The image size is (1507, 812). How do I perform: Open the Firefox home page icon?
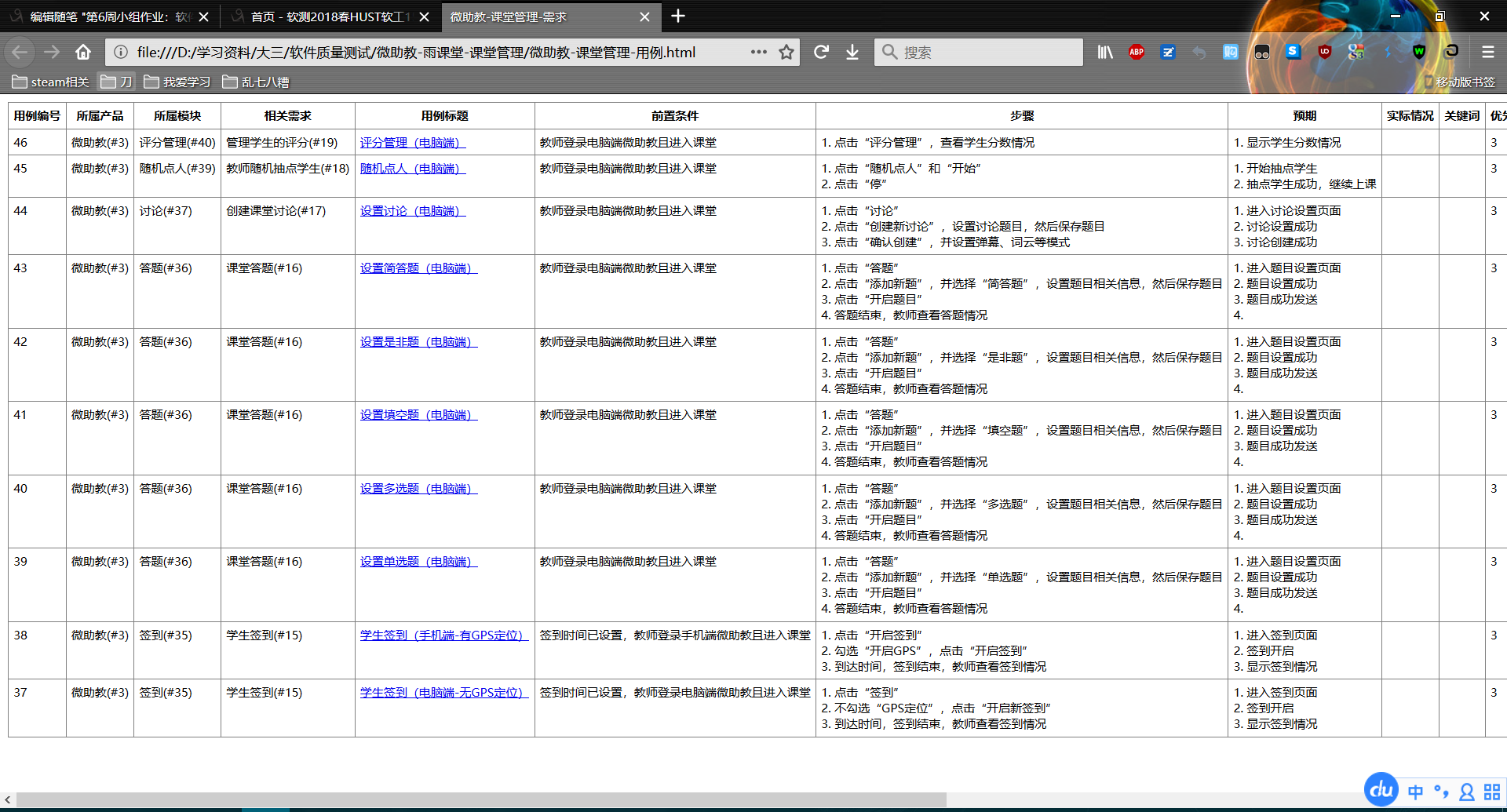83,52
